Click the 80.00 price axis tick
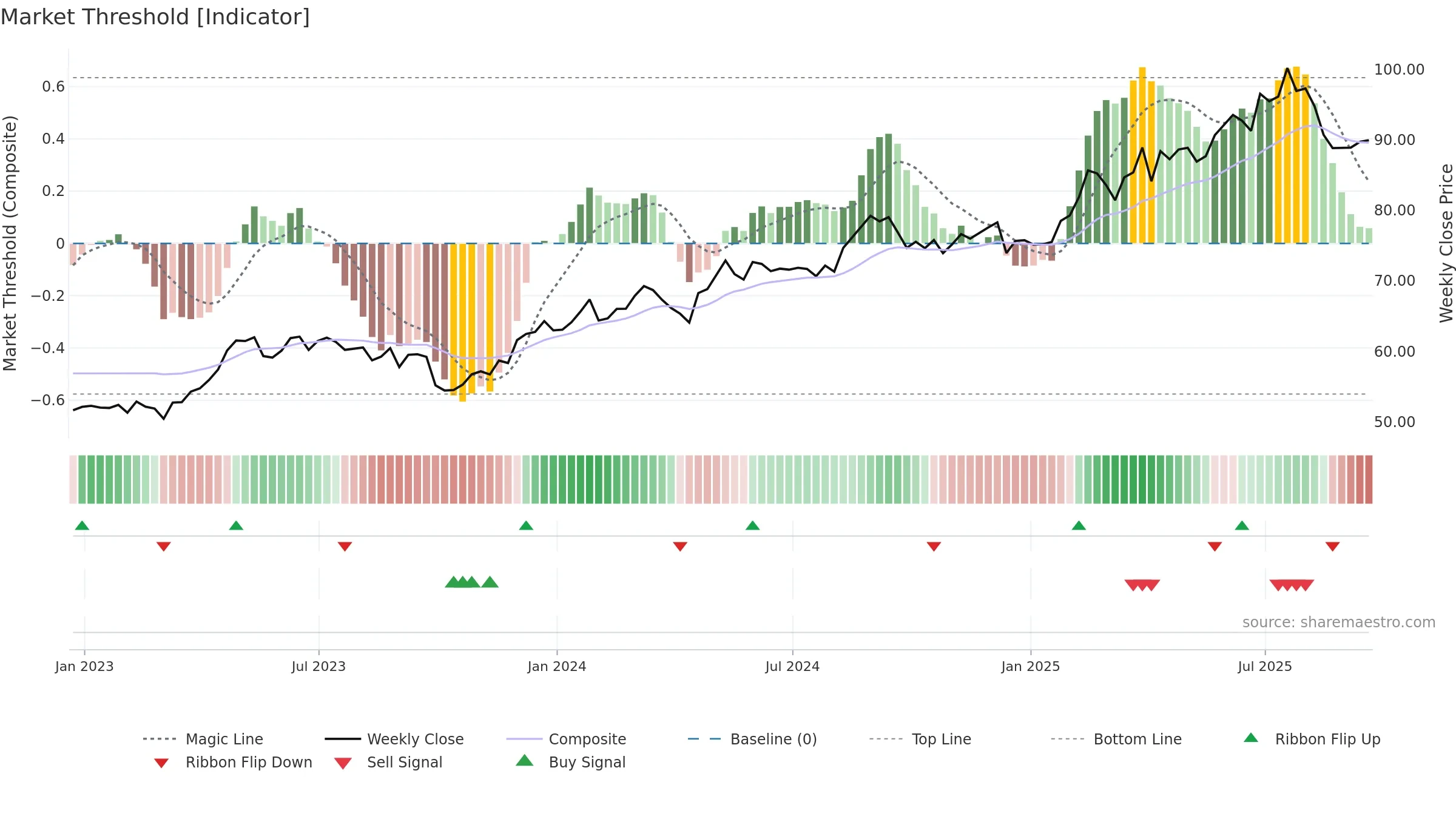The image size is (1456, 819). click(1395, 210)
